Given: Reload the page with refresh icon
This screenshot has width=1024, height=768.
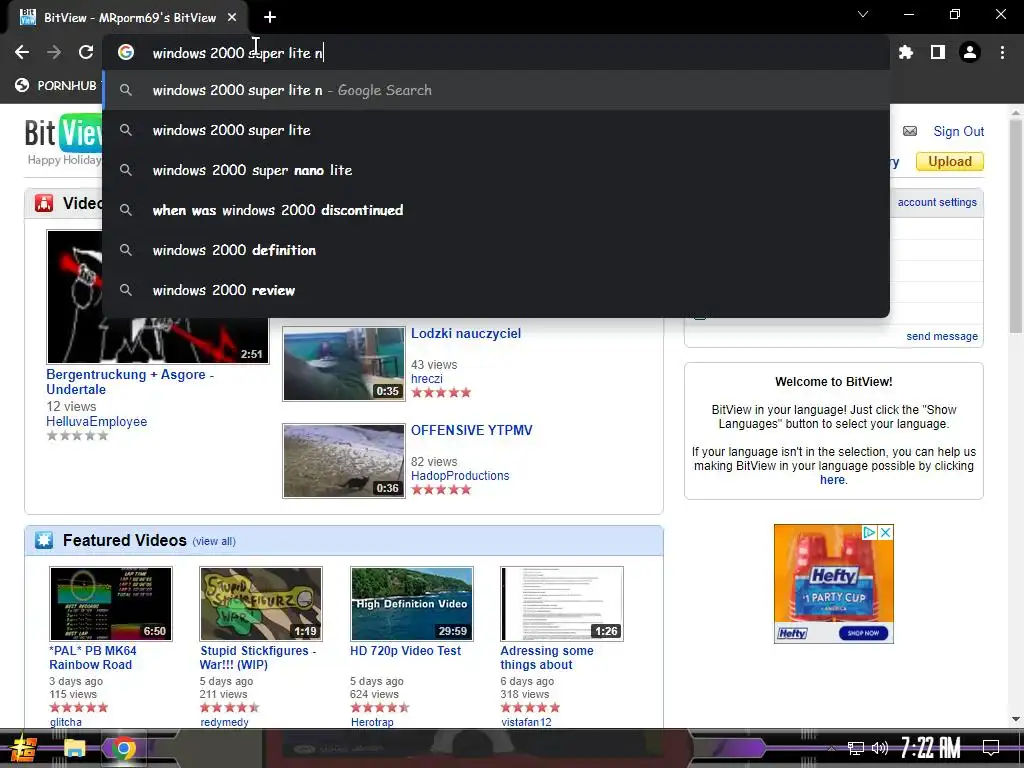Looking at the screenshot, I should [x=86, y=52].
